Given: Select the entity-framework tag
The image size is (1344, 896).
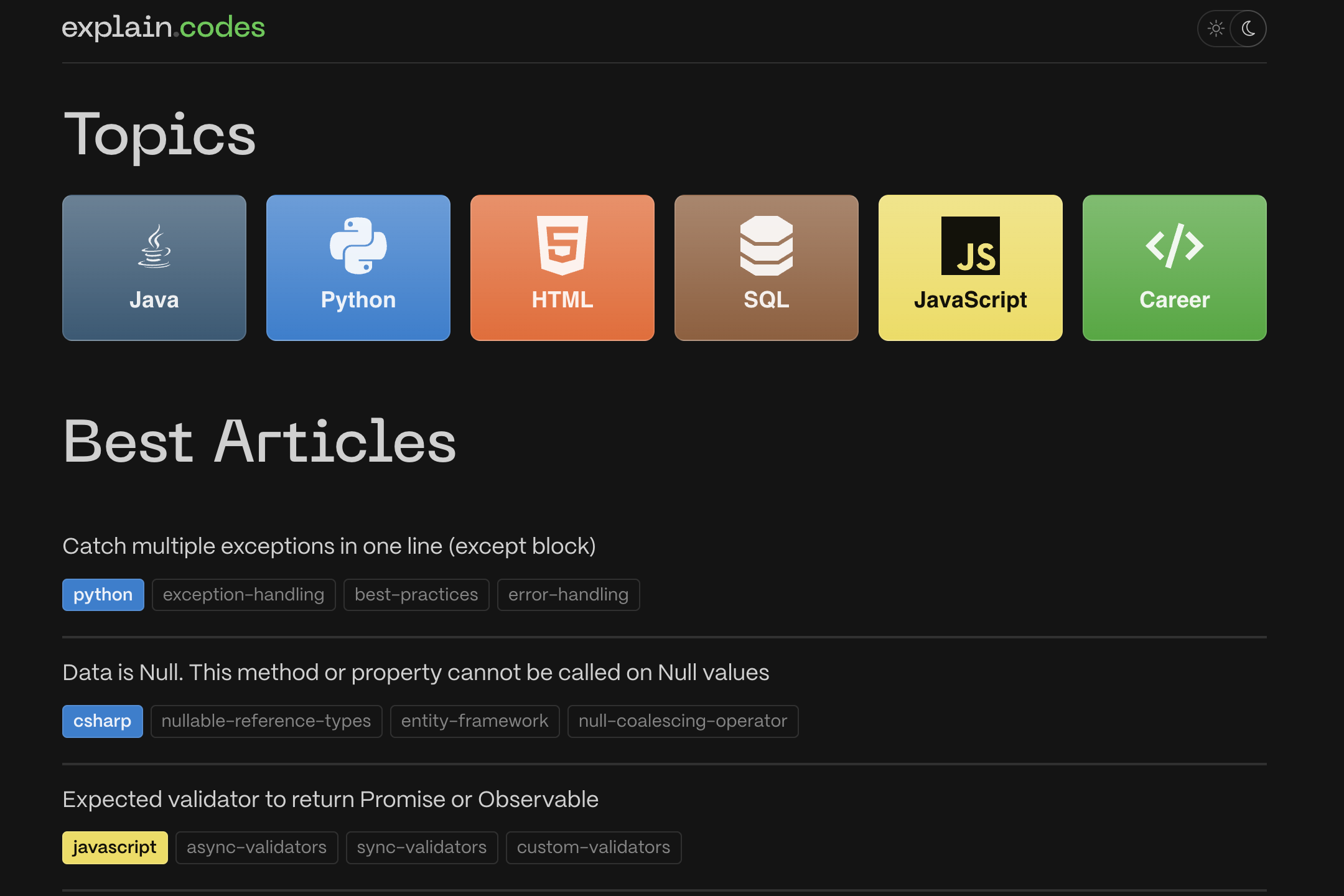Looking at the screenshot, I should pos(475,721).
